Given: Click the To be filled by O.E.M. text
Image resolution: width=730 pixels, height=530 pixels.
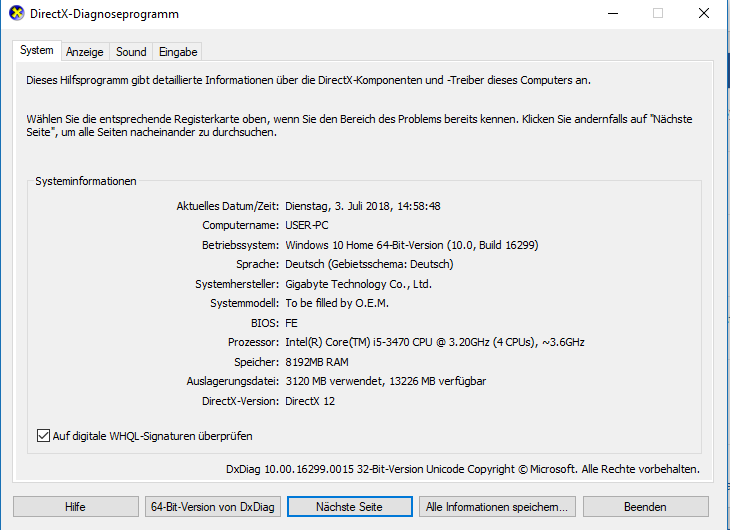Looking at the screenshot, I should 337,303.
